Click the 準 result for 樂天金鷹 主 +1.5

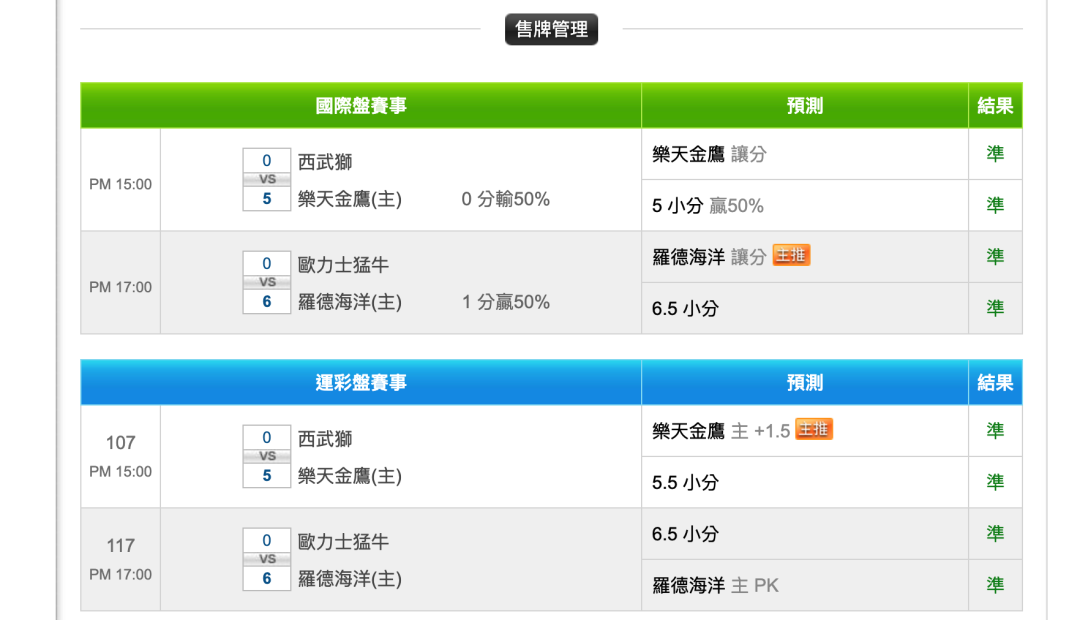point(995,431)
